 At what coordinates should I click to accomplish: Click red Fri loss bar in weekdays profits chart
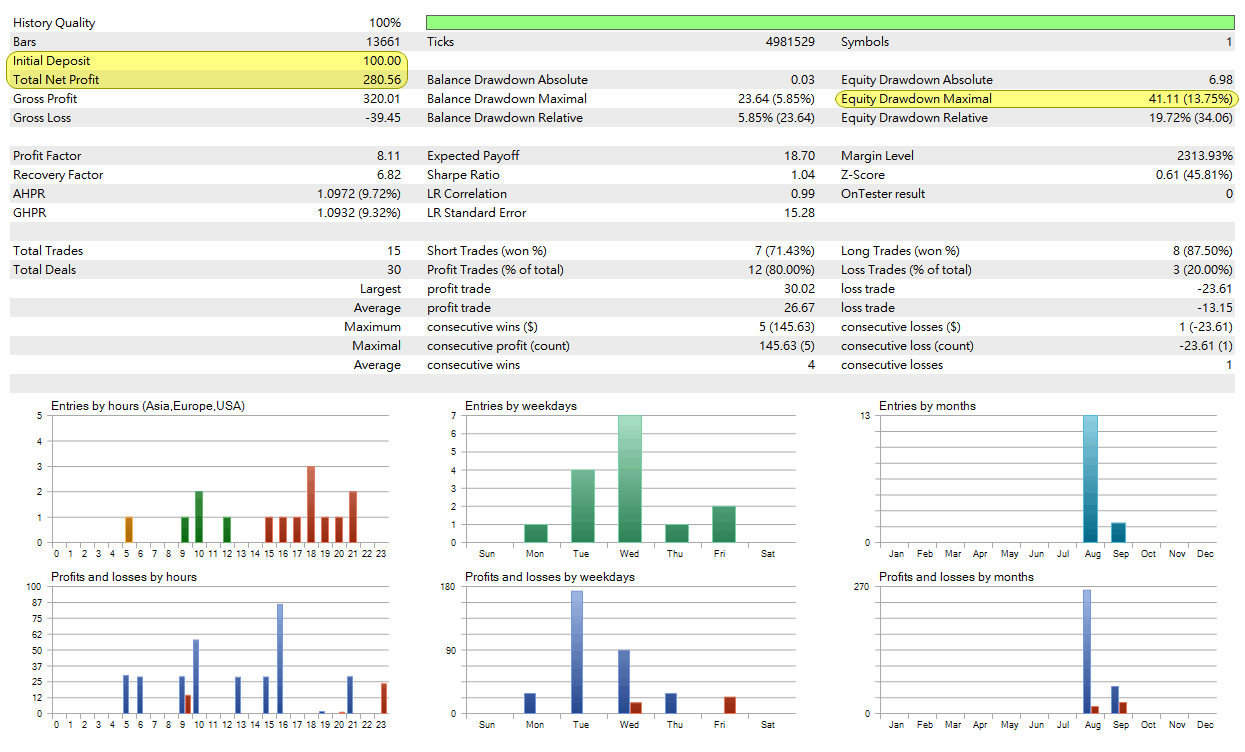click(729, 705)
